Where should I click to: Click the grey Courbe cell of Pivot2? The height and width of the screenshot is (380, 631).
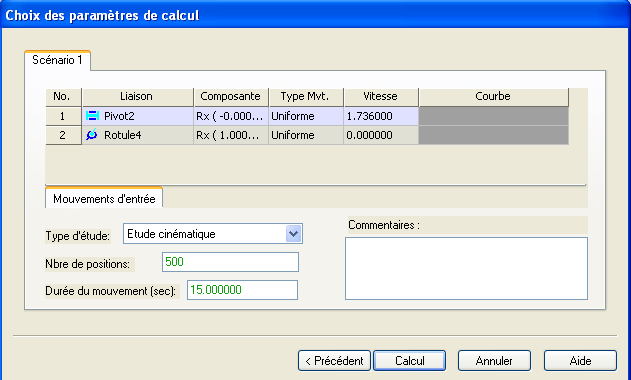pos(493,116)
